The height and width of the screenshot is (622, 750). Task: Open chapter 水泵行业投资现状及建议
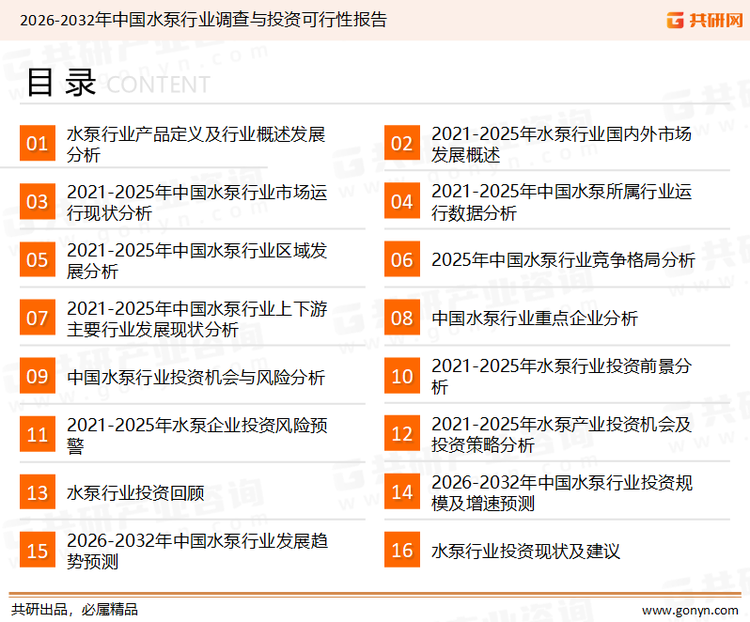coord(526,551)
